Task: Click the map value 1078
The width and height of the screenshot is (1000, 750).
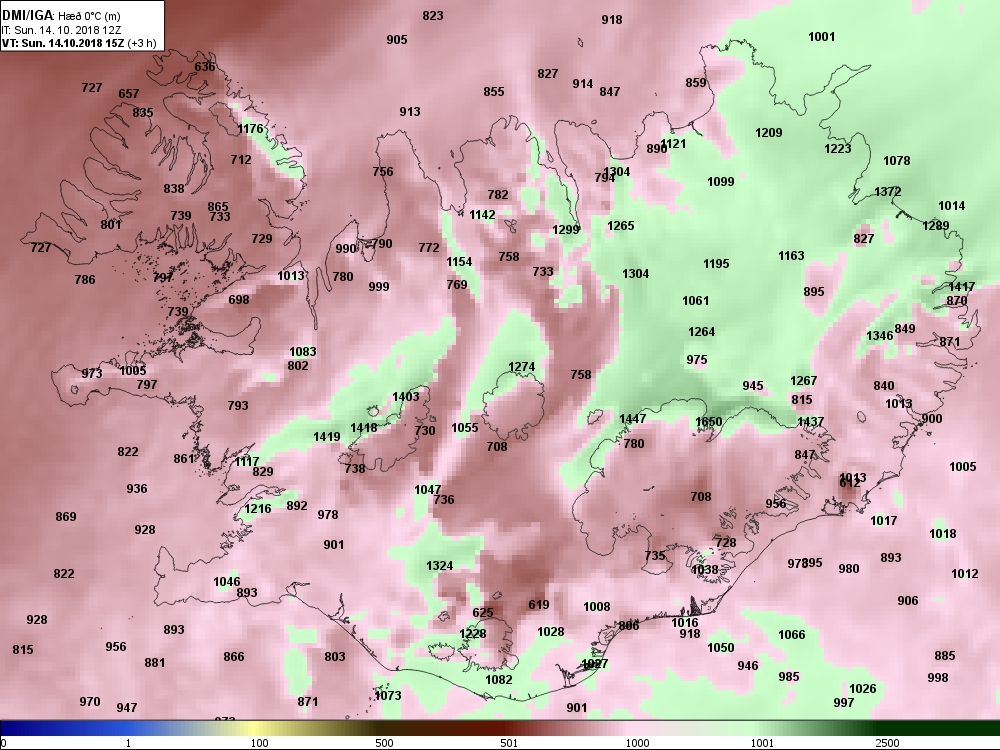Action: (897, 161)
